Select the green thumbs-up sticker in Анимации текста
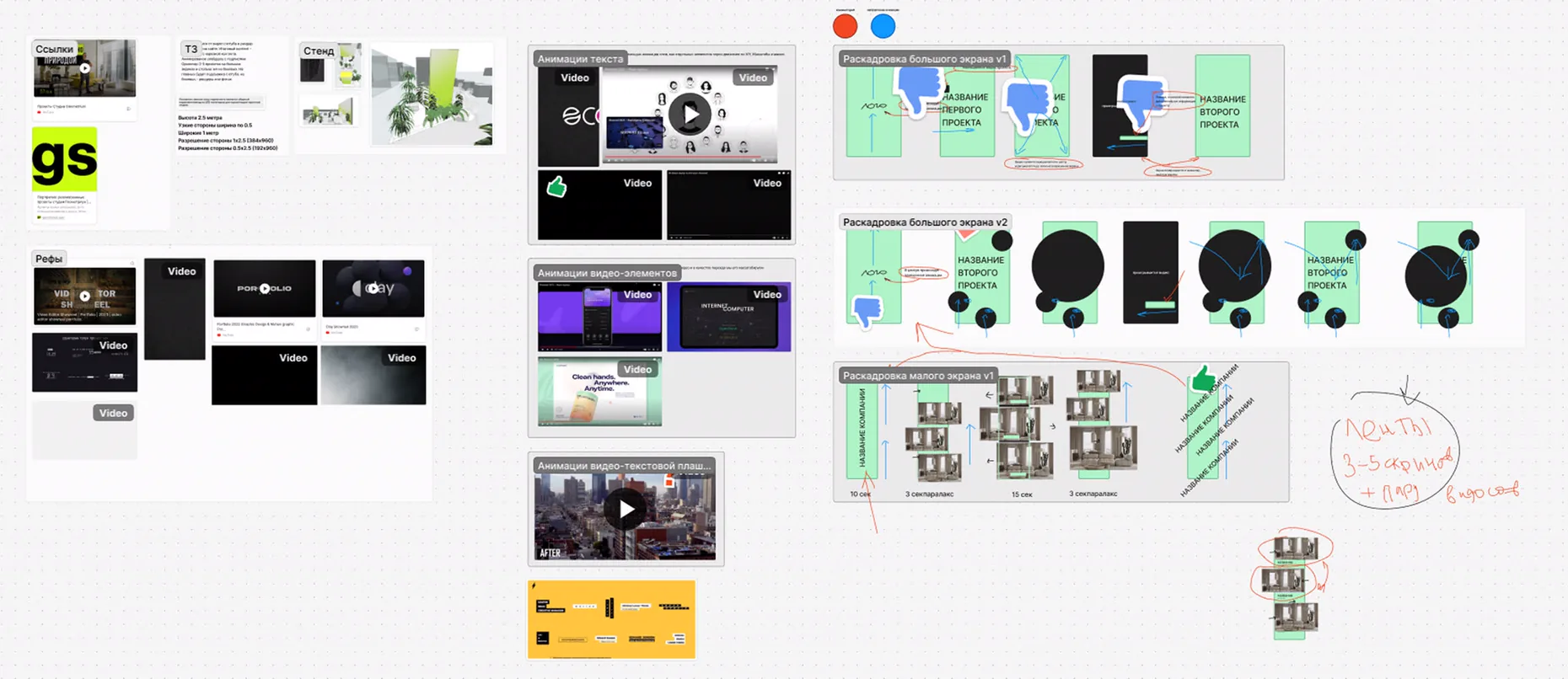Viewport: 1568px width, 679px height. tap(556, 186)
